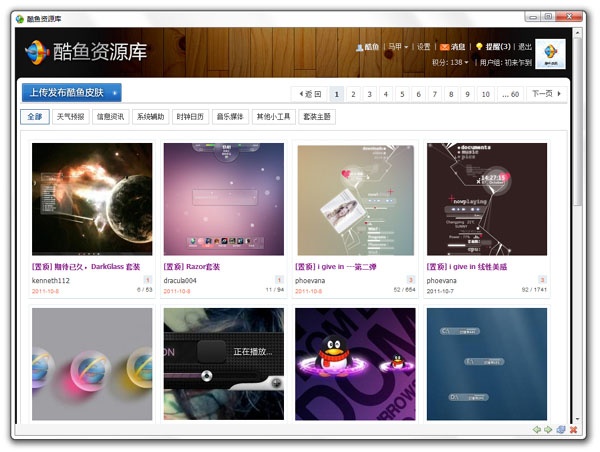The height and width of the screenshot is (452, 600).
Task: Open the Razor套装 skin thumbnail
Action: pos(223,199)
